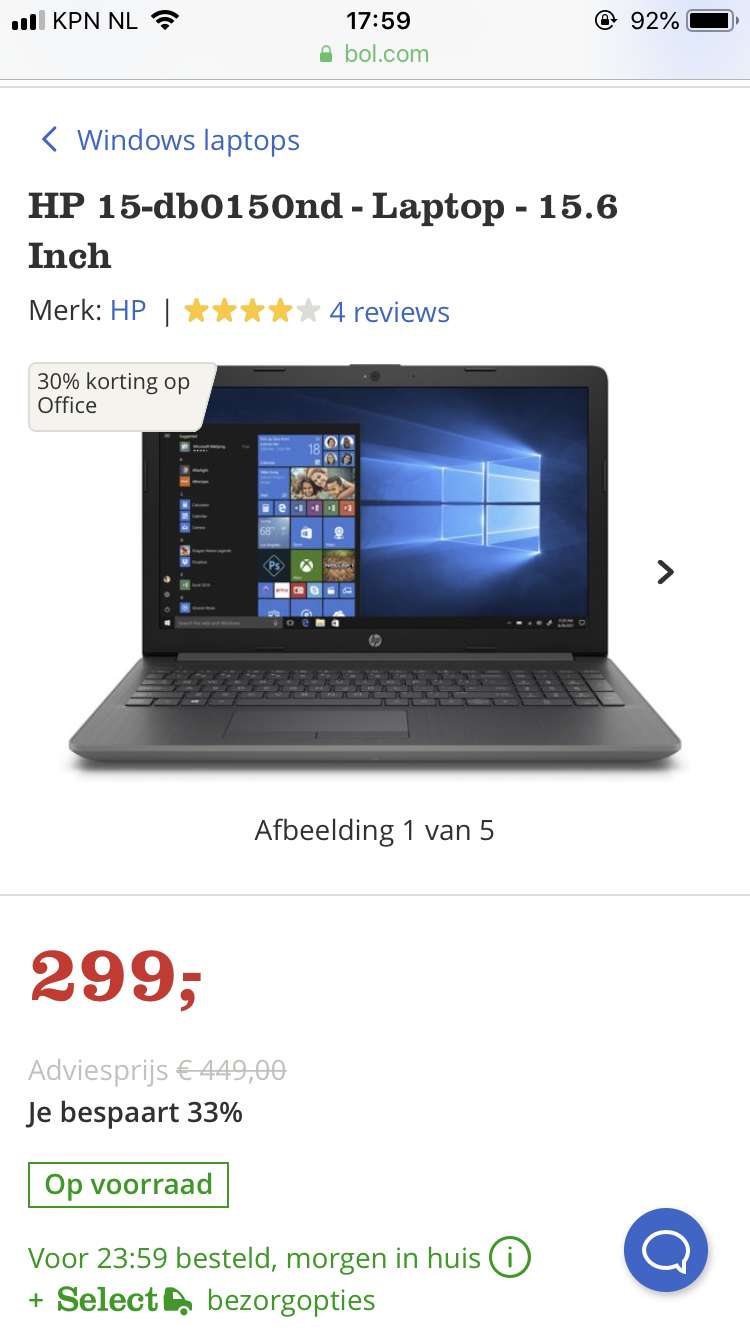The width and height of the screenshot is (750, 1334).
Task: Tap the back chevron before Windows laptops
Action: pos(48,140)
